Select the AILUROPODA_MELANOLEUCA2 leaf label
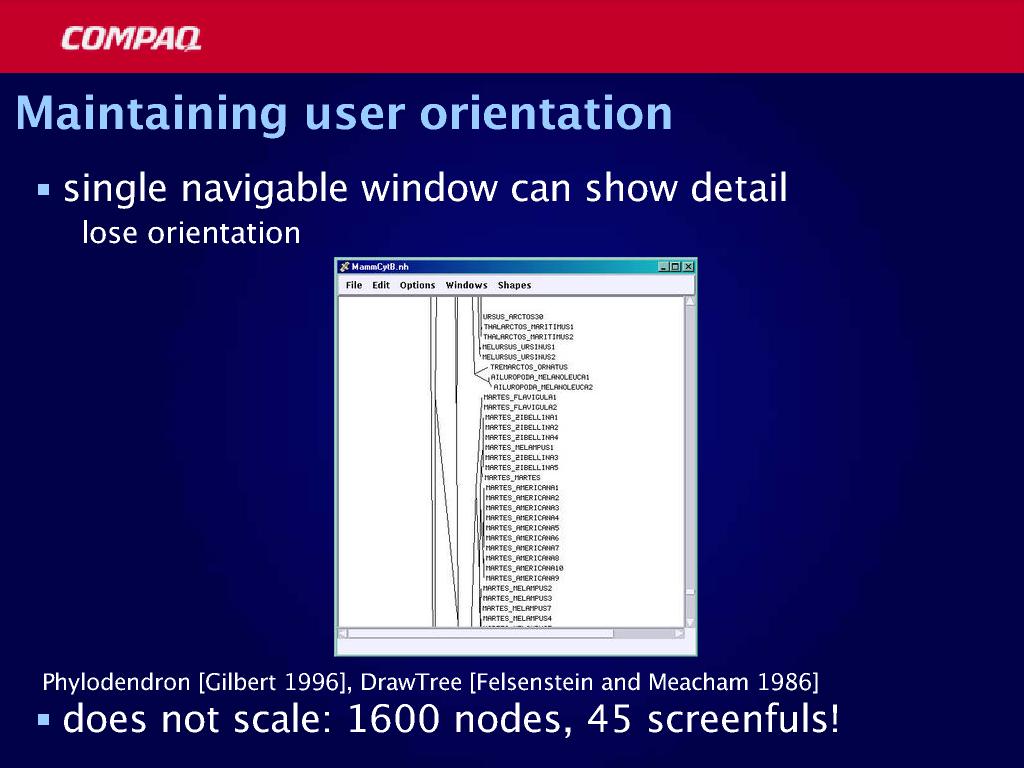The image size is (1024, 768). (x=543, y=387)
